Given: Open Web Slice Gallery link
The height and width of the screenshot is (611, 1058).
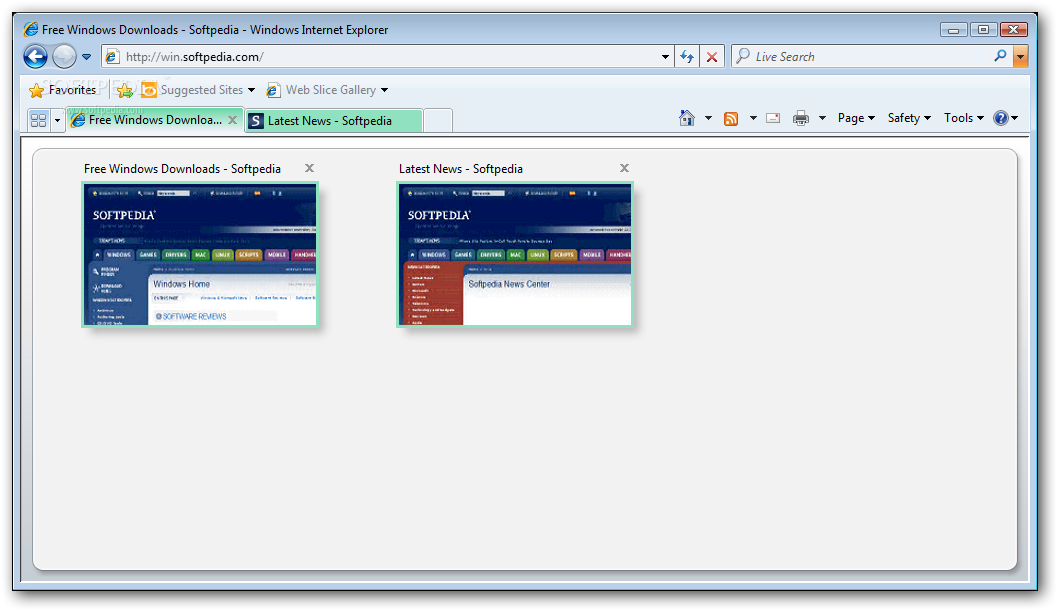Looking at the screenshot, I should coord(321,90).
